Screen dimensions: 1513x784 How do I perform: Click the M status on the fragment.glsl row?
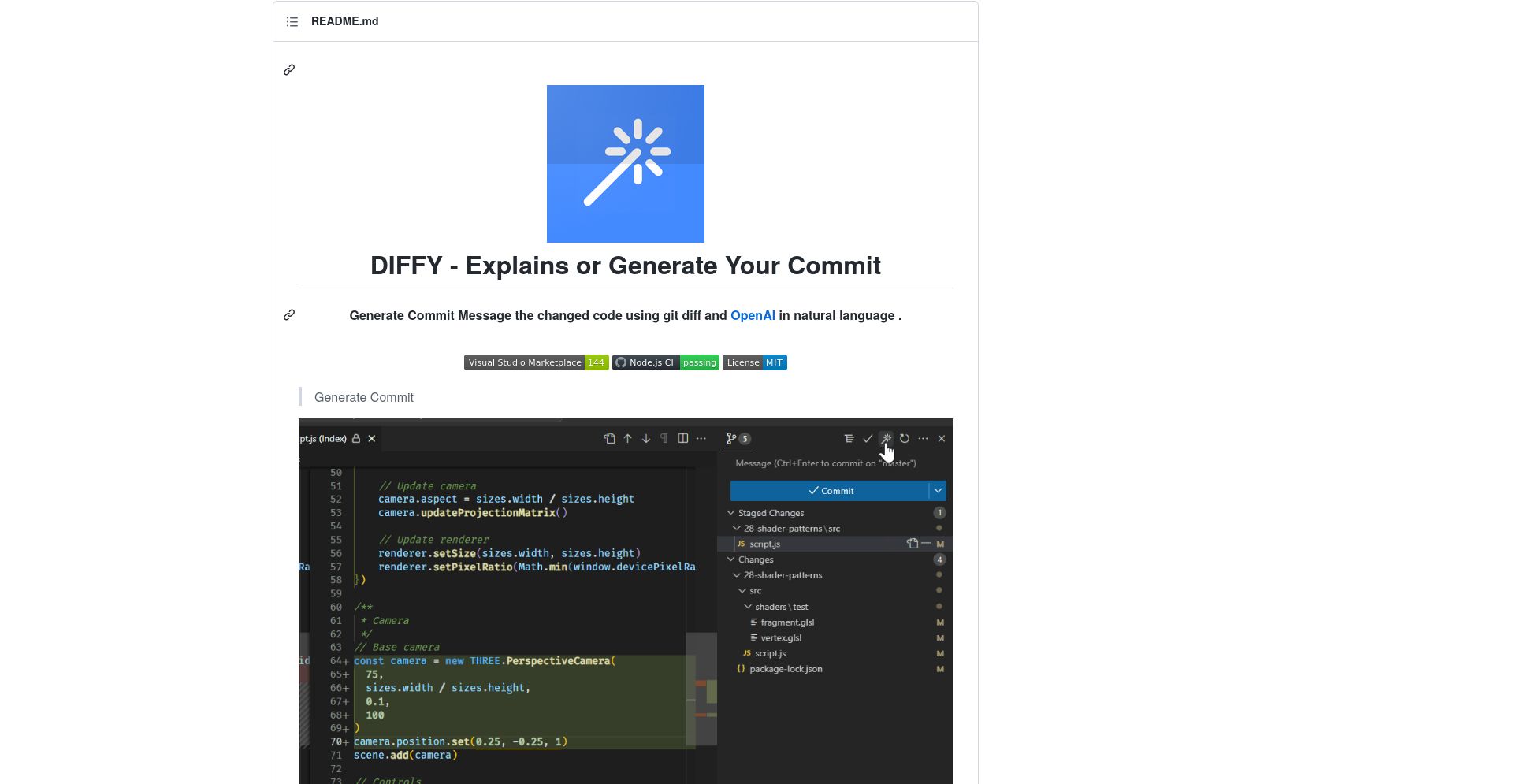(940, 622)
